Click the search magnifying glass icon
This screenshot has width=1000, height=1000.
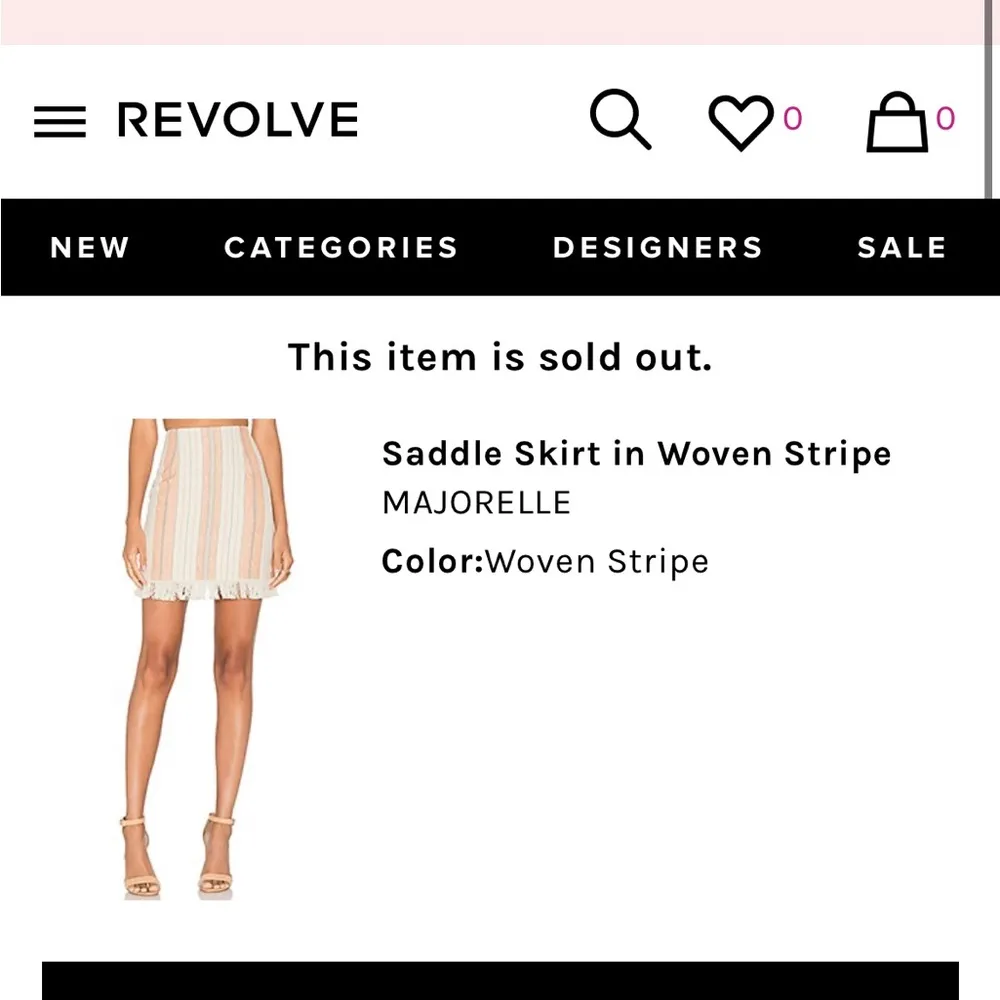(x=622, y=120)
